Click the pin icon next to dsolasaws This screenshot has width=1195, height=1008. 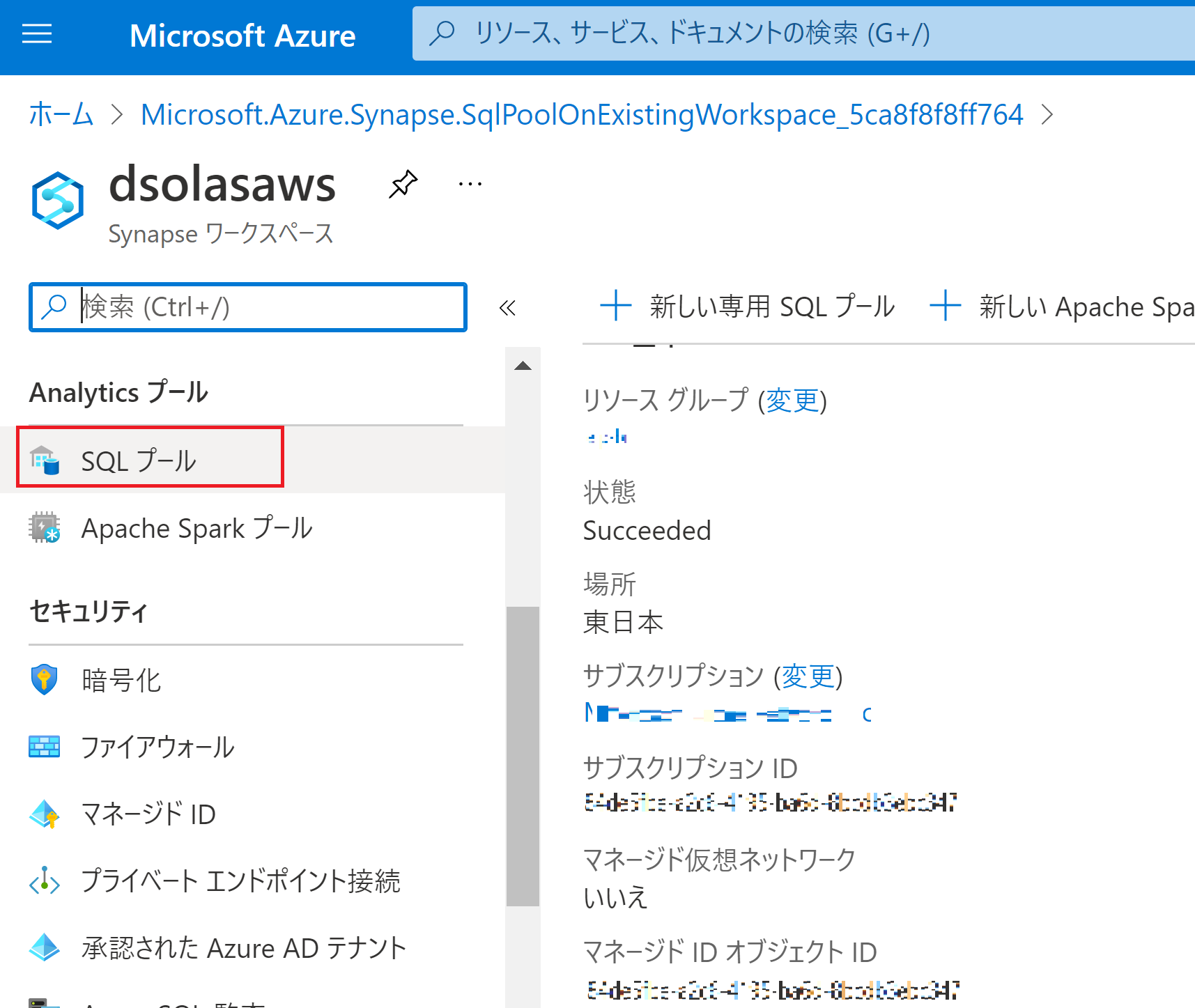(x=403, y=185)
